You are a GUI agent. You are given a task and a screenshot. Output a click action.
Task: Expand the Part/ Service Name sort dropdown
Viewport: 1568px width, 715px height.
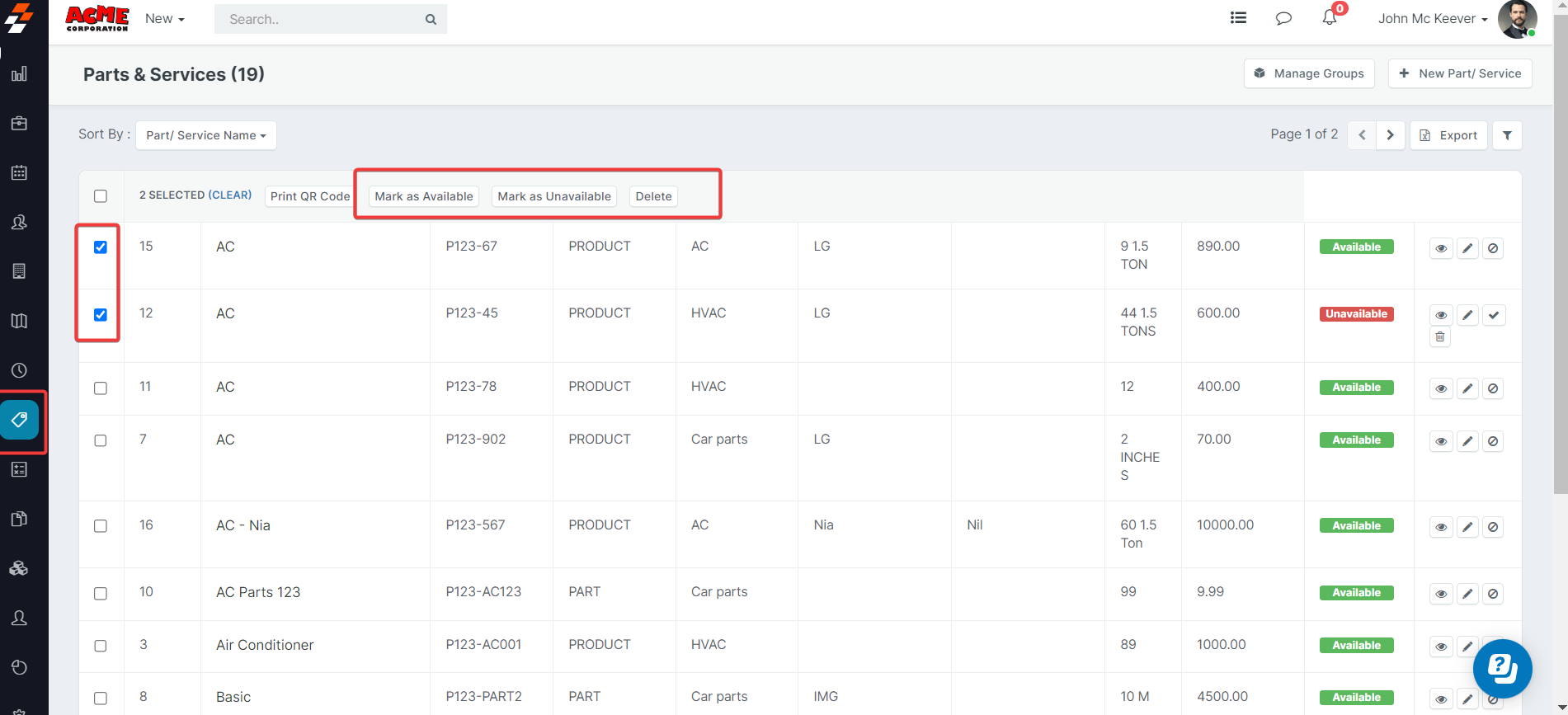click(205, 135)
